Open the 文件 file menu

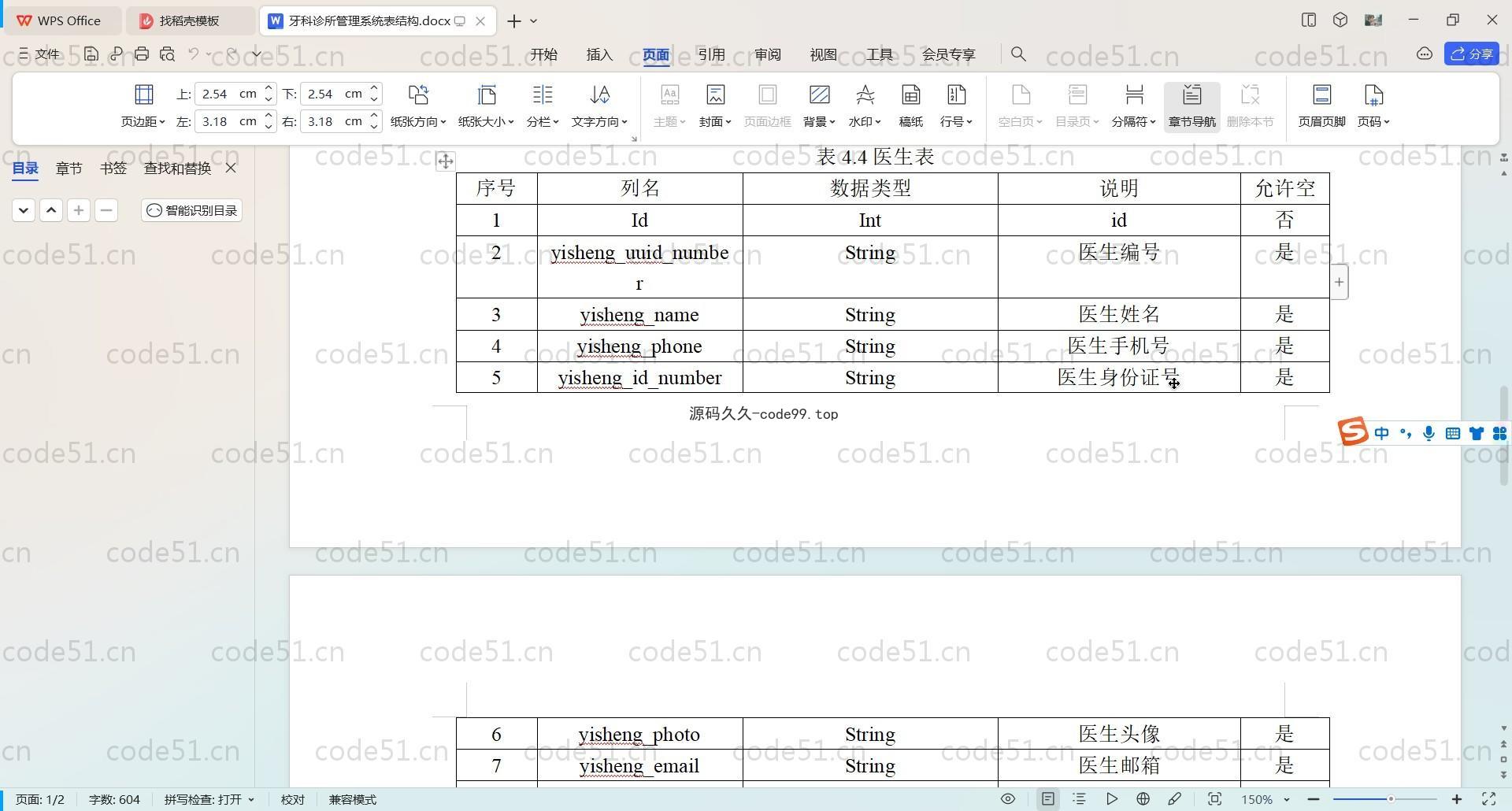click(39, 54)
